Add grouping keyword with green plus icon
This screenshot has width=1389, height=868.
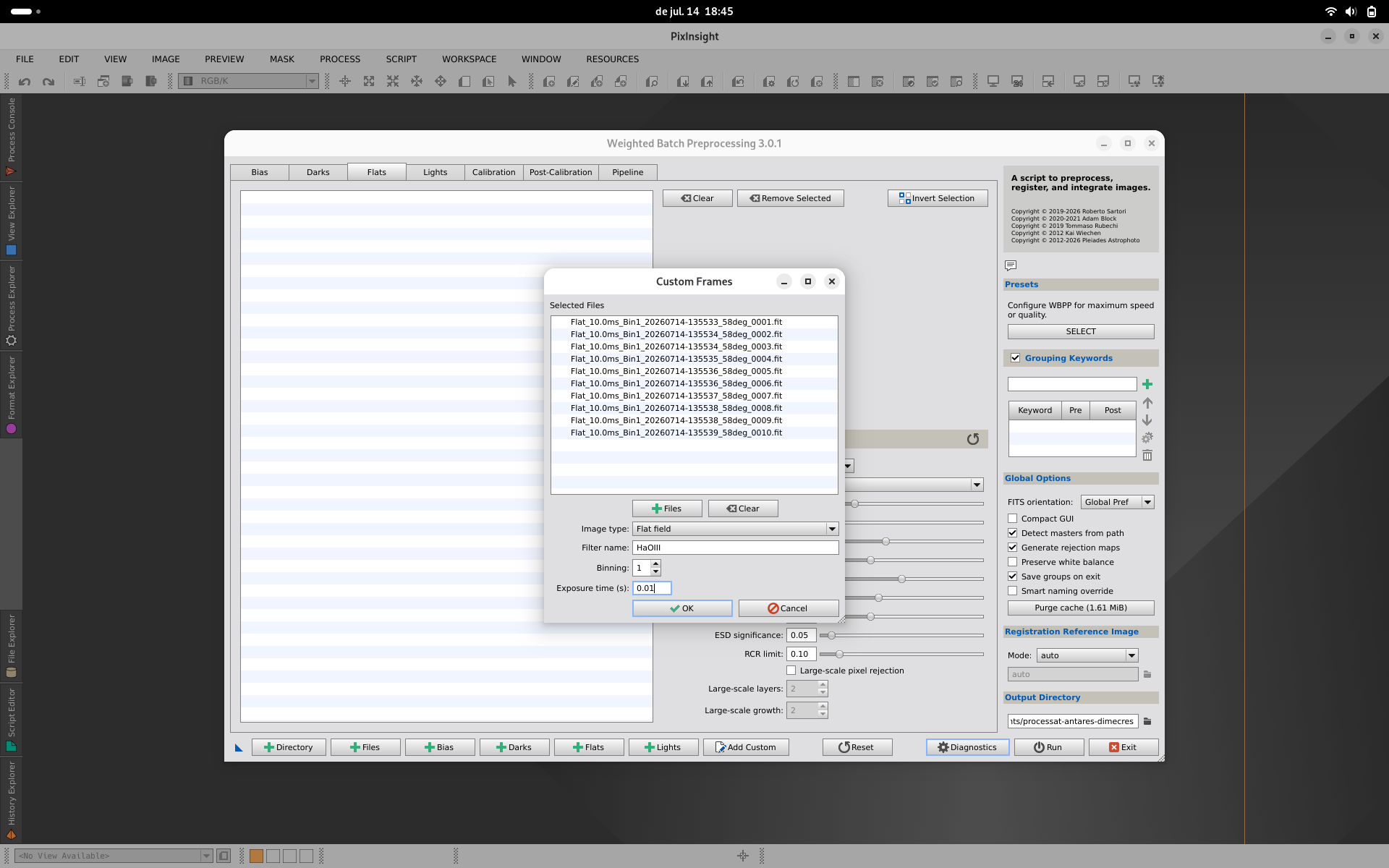[1147, 384]
